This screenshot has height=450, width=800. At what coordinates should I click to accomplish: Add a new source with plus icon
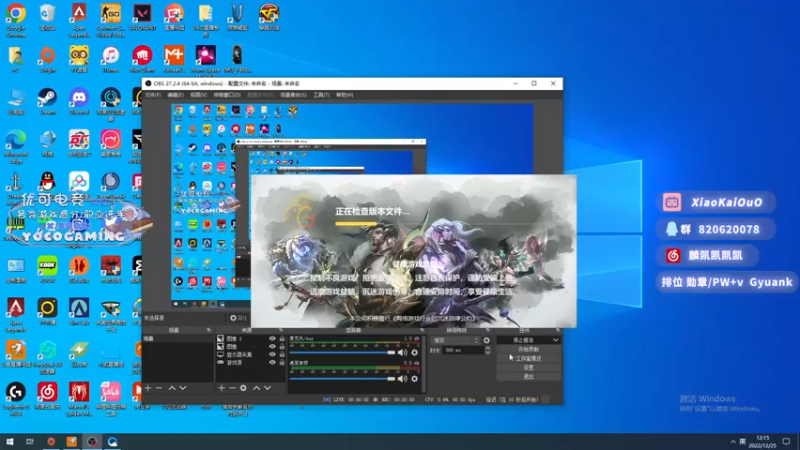coord(221,388)
